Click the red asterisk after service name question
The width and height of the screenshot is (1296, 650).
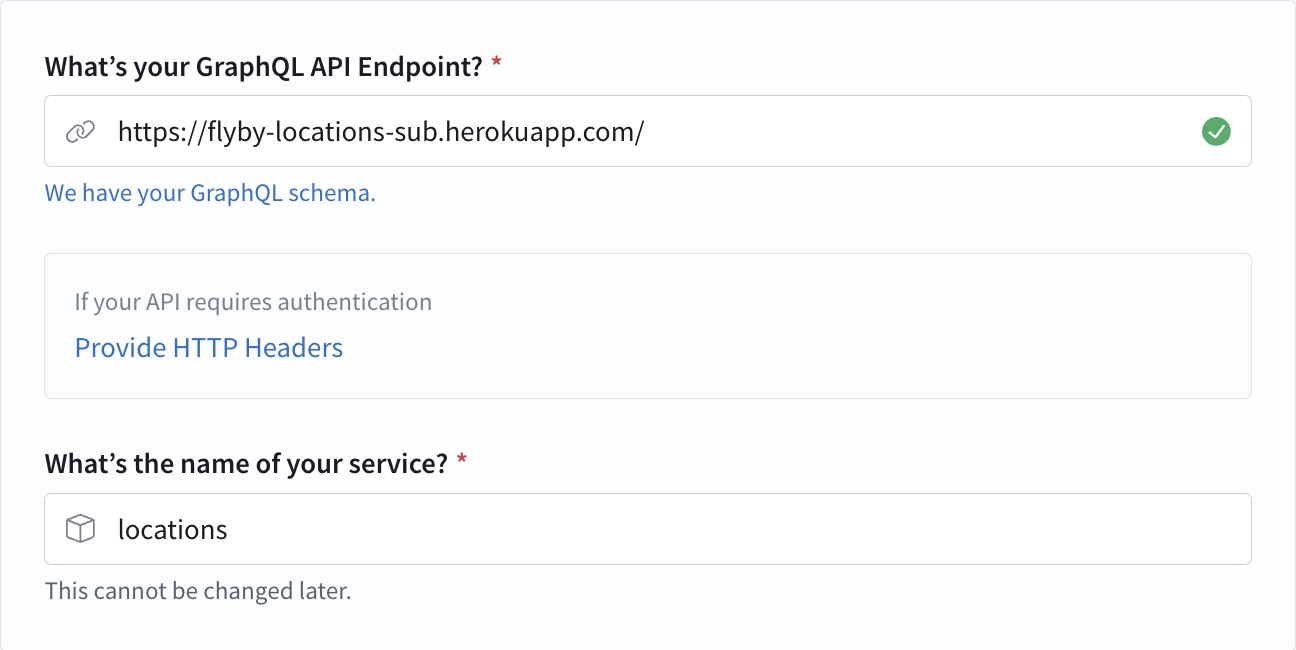pos(461,457)
